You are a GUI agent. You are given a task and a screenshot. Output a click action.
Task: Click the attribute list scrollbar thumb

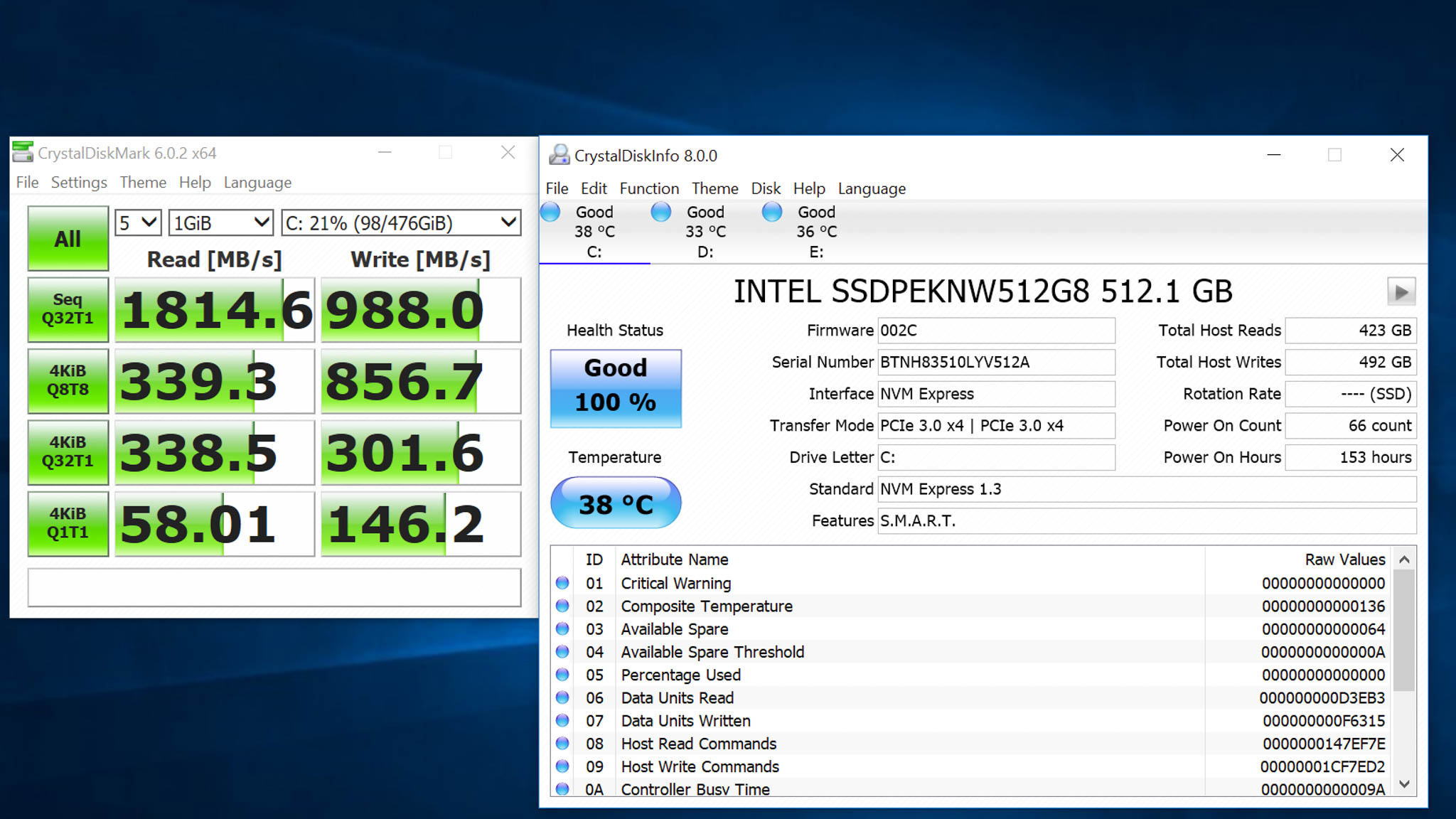pos(1404,630)
